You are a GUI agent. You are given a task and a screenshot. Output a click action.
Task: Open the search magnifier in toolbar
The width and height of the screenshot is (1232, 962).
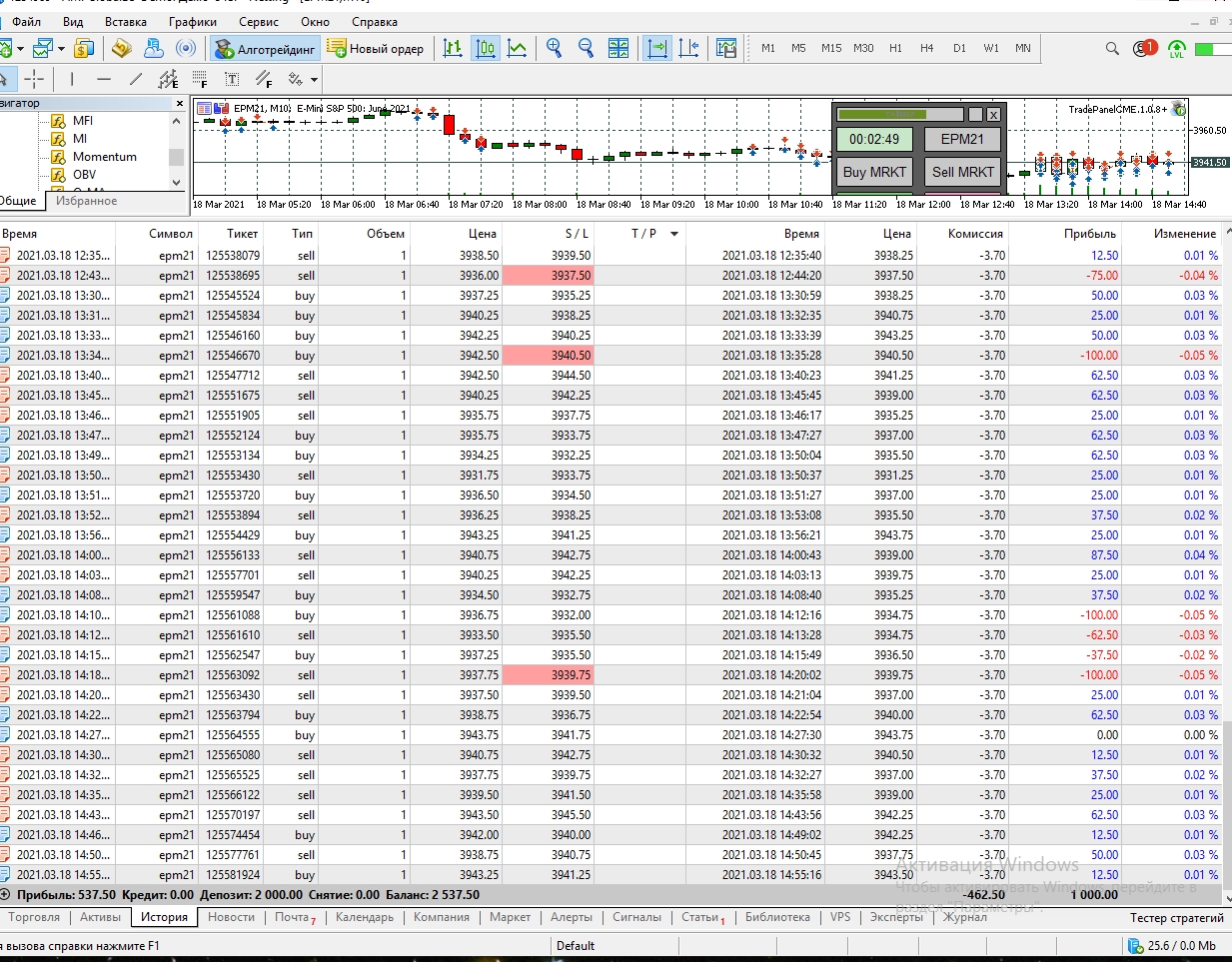(1112, 48)
